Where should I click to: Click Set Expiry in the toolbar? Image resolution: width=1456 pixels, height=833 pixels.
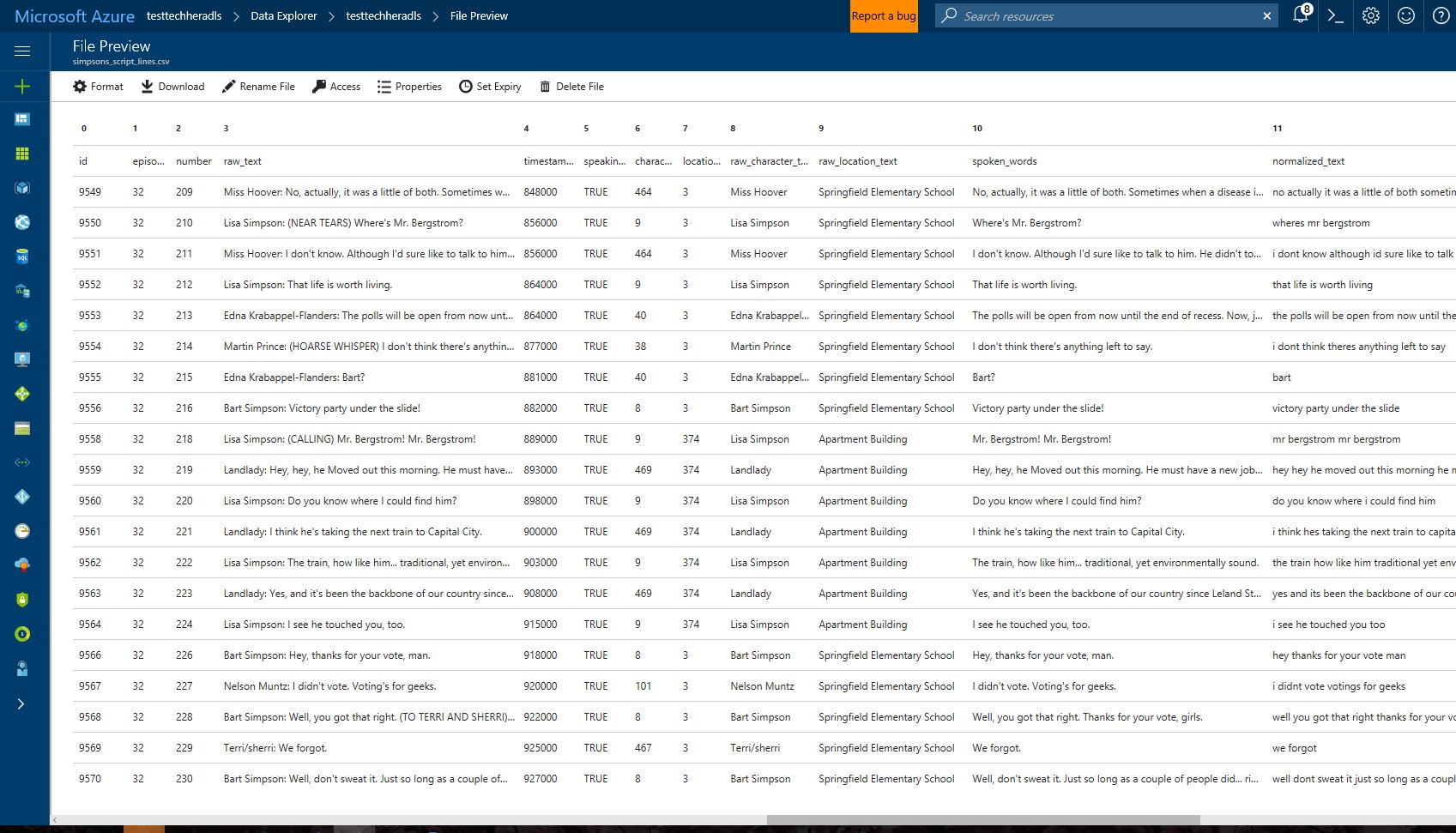(x=490, y=86)
